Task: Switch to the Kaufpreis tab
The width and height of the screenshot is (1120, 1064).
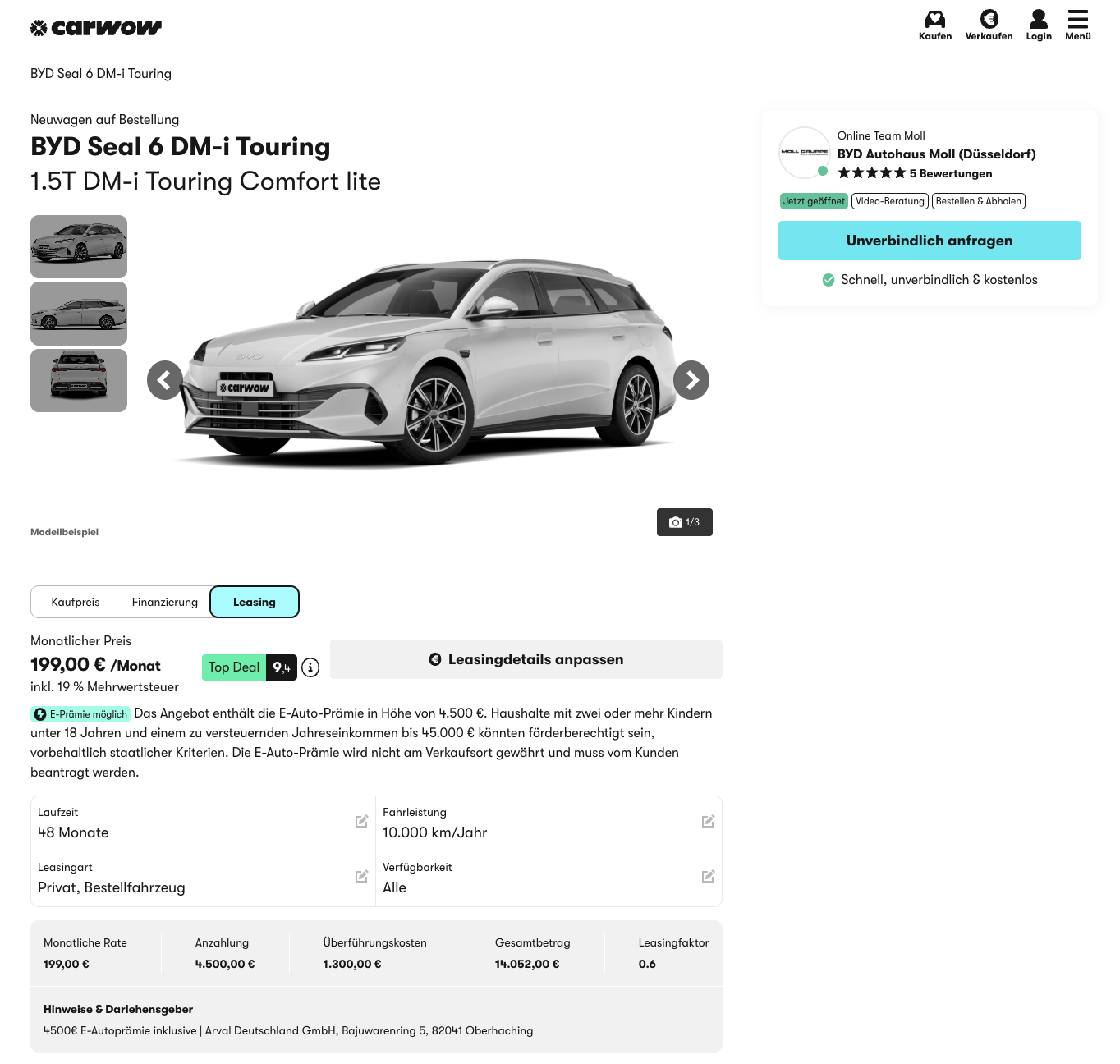Action: [76, 602]
